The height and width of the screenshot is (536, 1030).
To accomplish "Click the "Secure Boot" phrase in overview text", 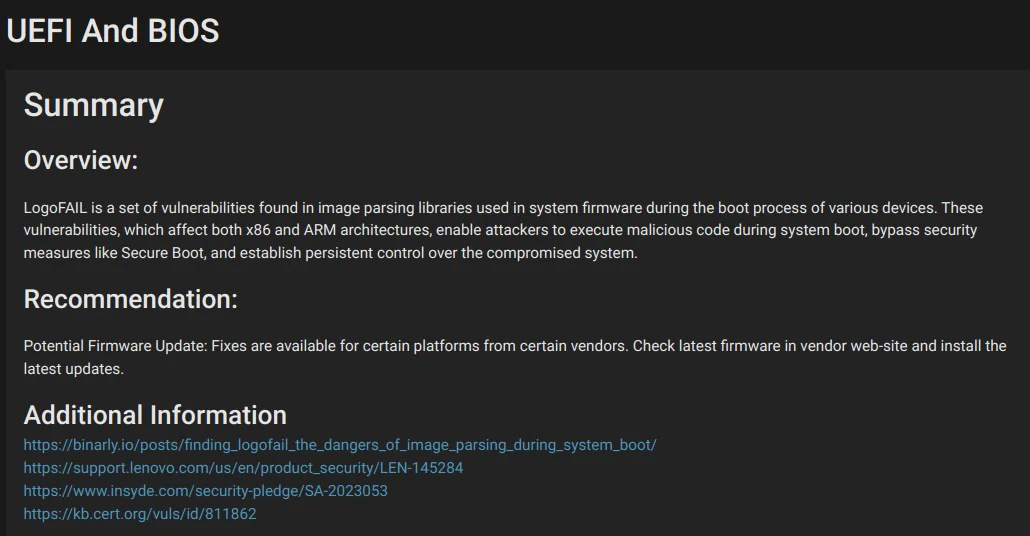I will (162, 253).
